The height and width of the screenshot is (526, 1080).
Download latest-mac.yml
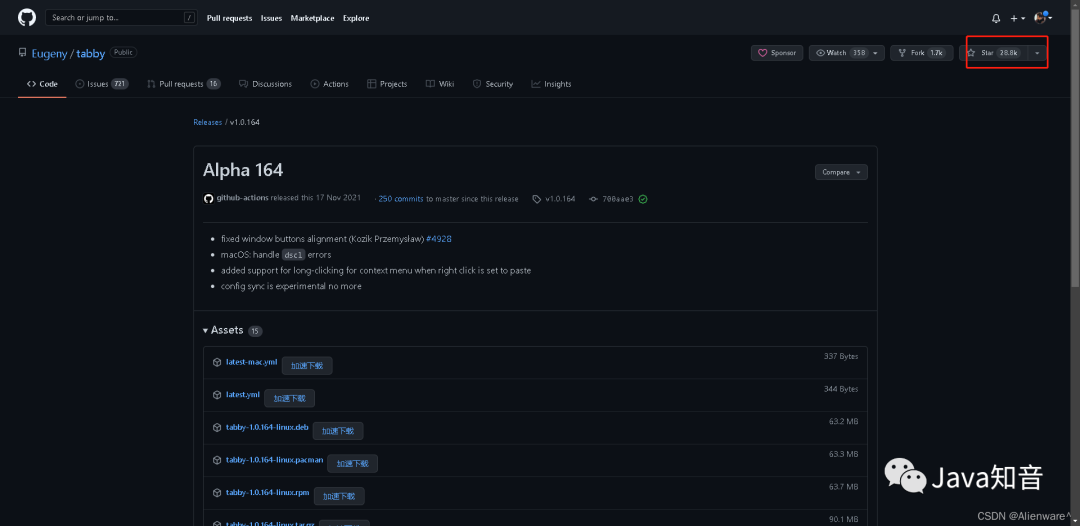tap(251, 361)
